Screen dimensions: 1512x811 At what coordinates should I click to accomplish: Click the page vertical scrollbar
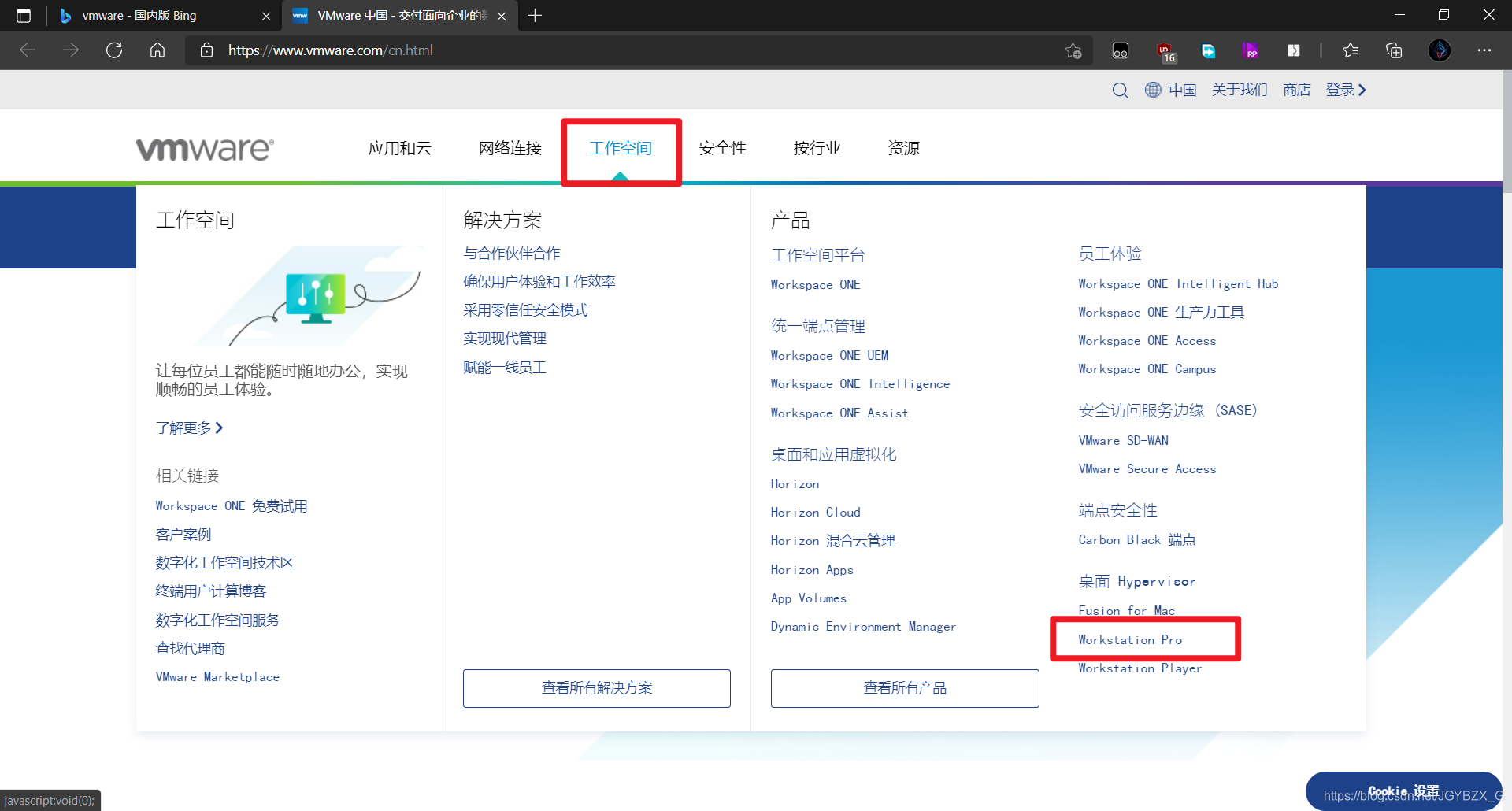(x=1507, y=131)
